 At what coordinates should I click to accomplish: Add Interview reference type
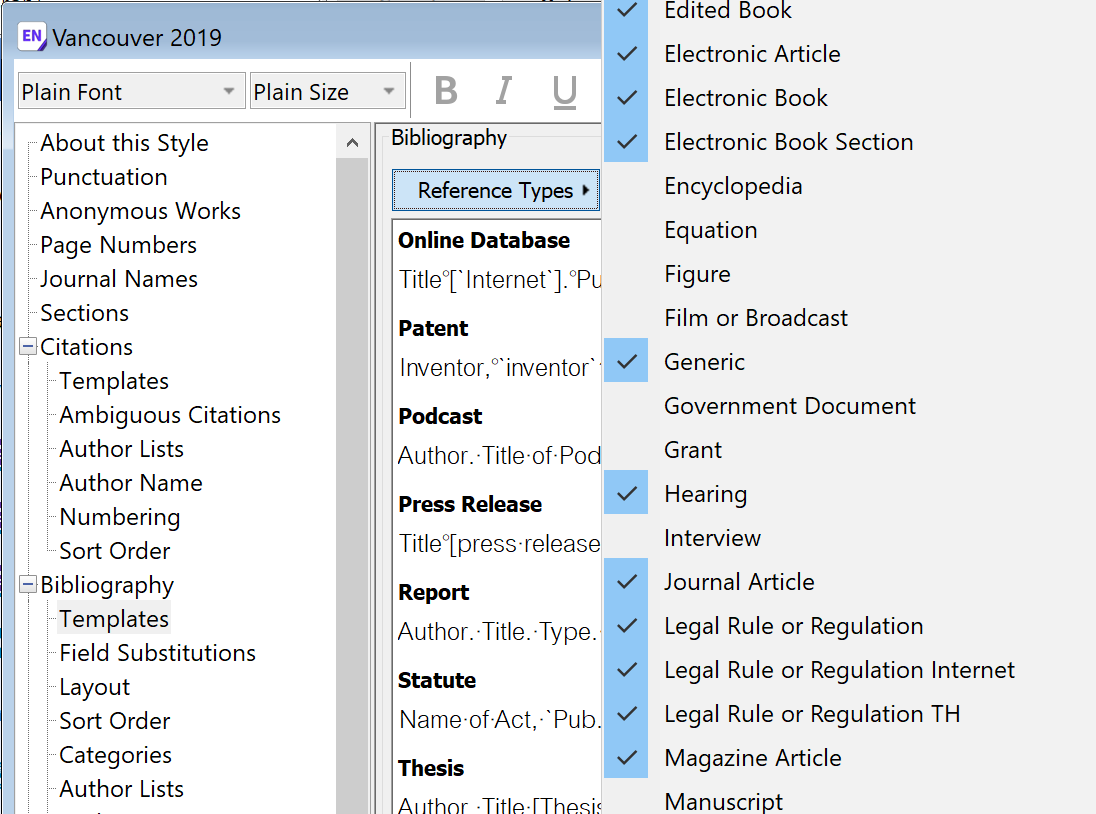click(x=712, y=538)
